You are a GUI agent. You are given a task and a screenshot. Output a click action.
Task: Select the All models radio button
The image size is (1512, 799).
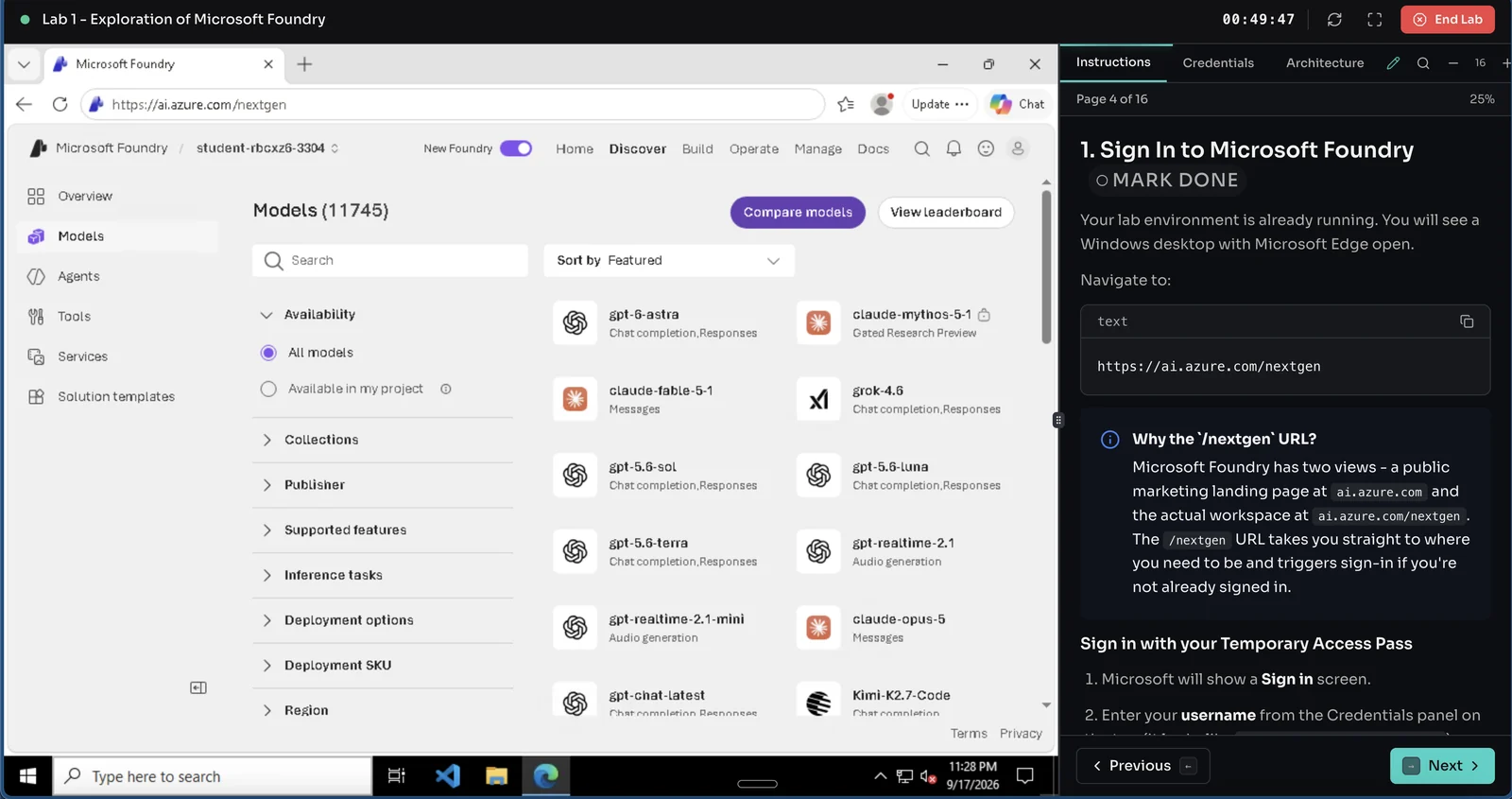pyautogui.click(x=268, y=353)
